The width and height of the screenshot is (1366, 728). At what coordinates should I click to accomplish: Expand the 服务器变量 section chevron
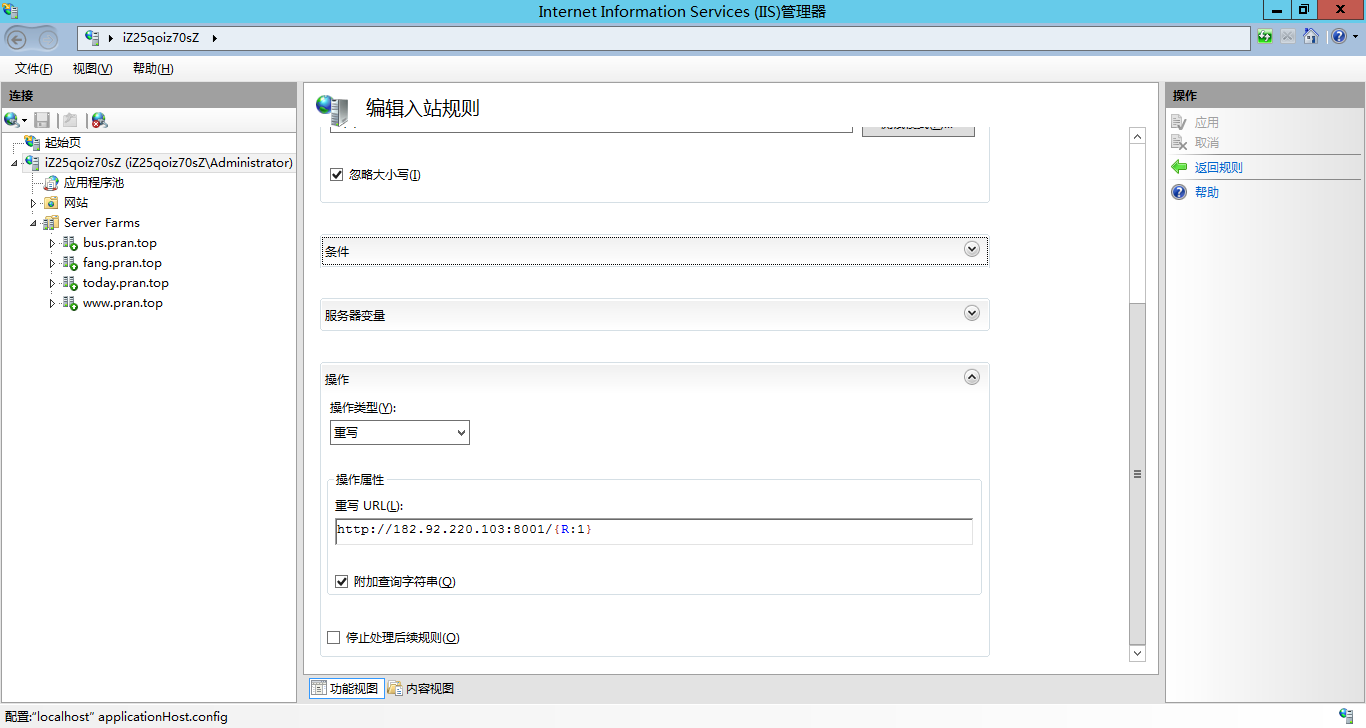point(971,313)
